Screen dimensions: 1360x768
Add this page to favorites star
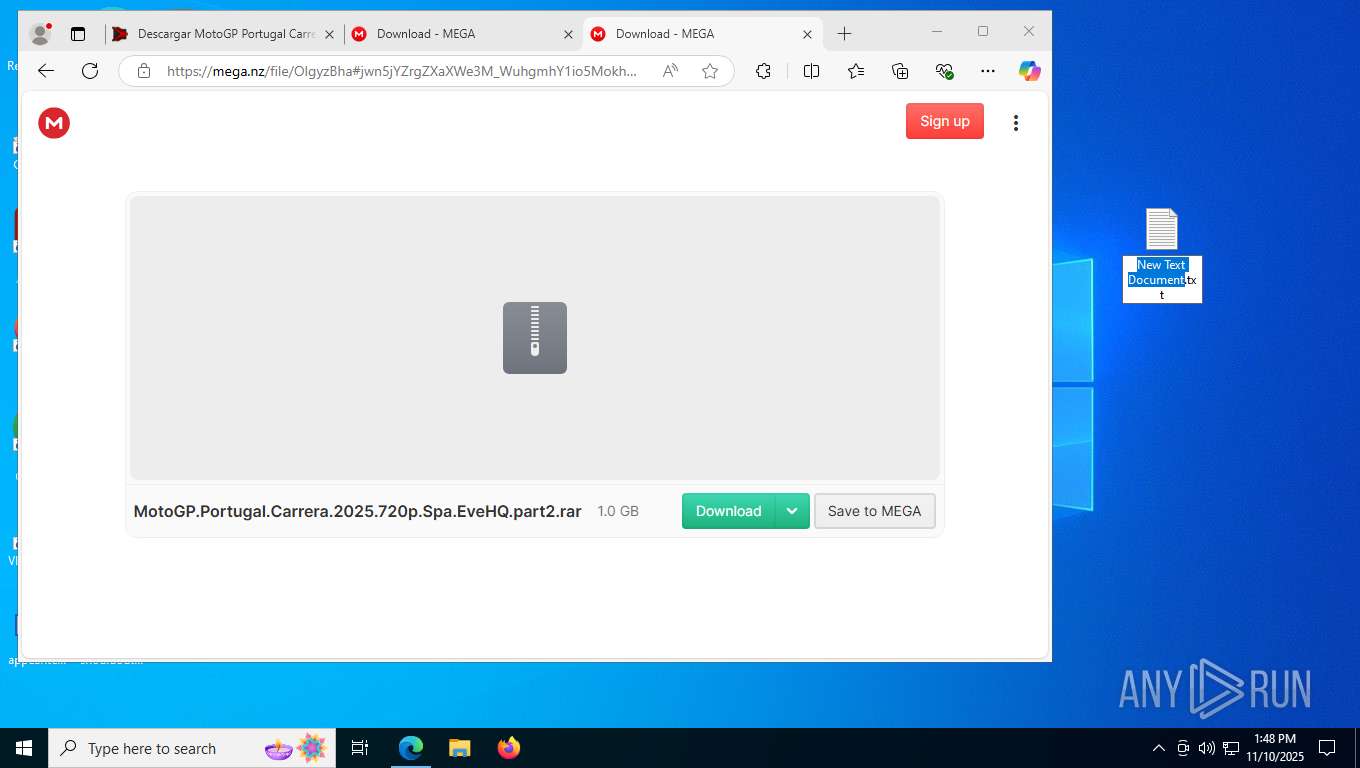[710, 71]
